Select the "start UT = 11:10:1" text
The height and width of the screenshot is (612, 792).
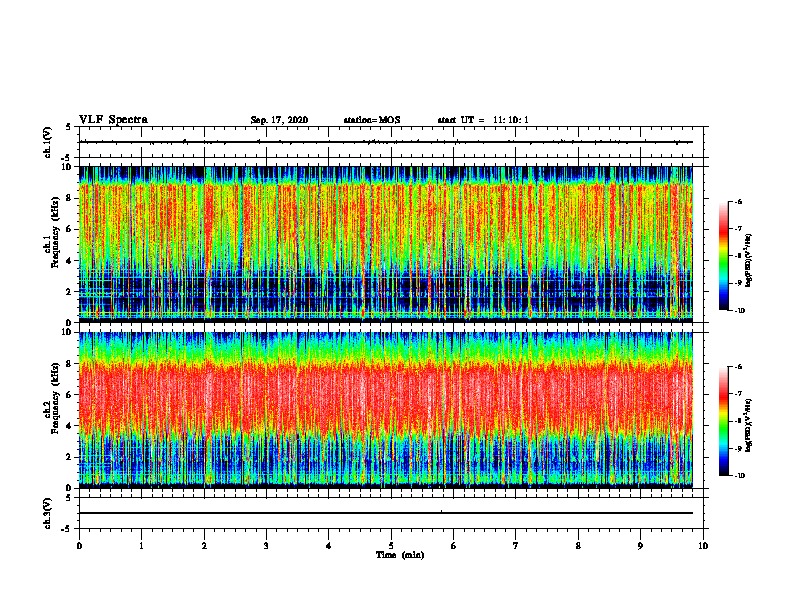[483, 120]
